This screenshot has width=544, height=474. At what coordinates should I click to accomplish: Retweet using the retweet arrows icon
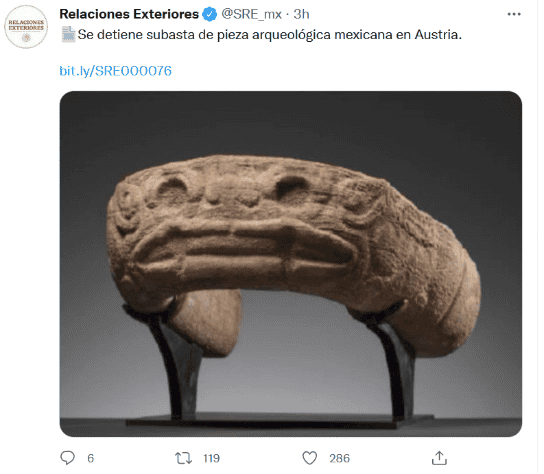[183, 458]
